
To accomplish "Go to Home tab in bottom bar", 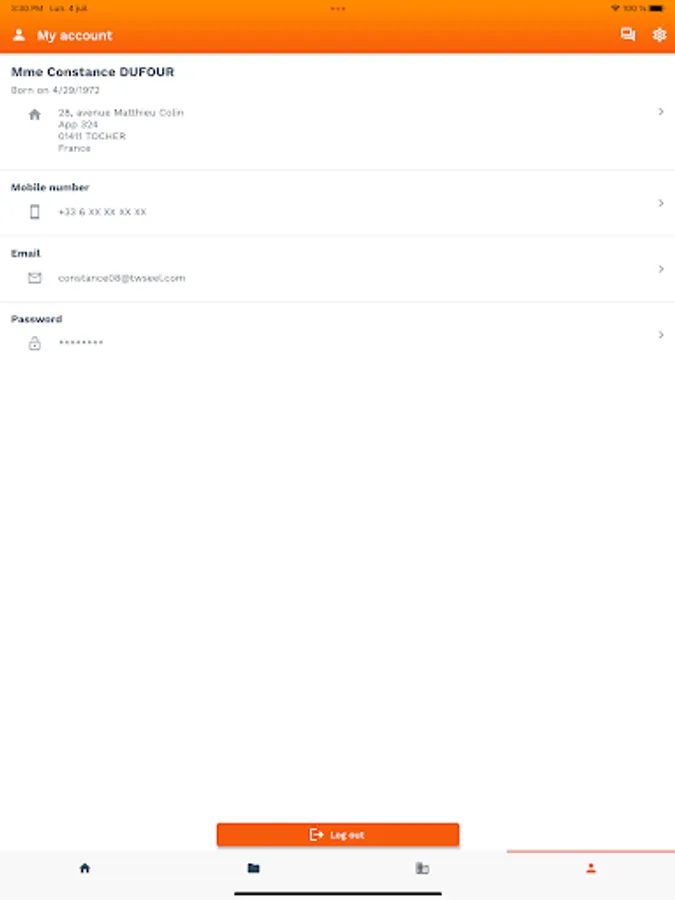I will (85, 868).
